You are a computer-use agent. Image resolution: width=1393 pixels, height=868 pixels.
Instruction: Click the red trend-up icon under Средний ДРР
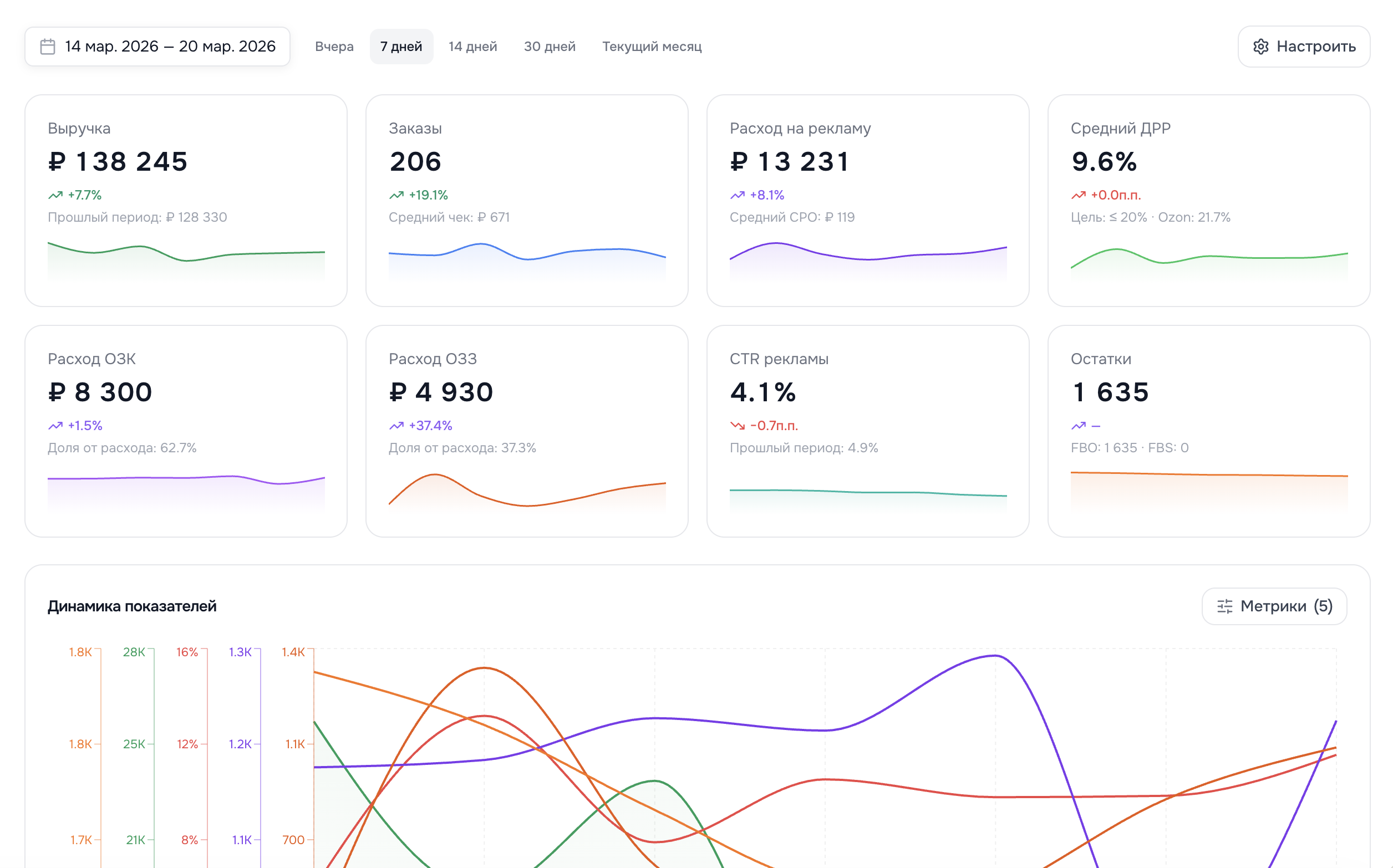1079,195
